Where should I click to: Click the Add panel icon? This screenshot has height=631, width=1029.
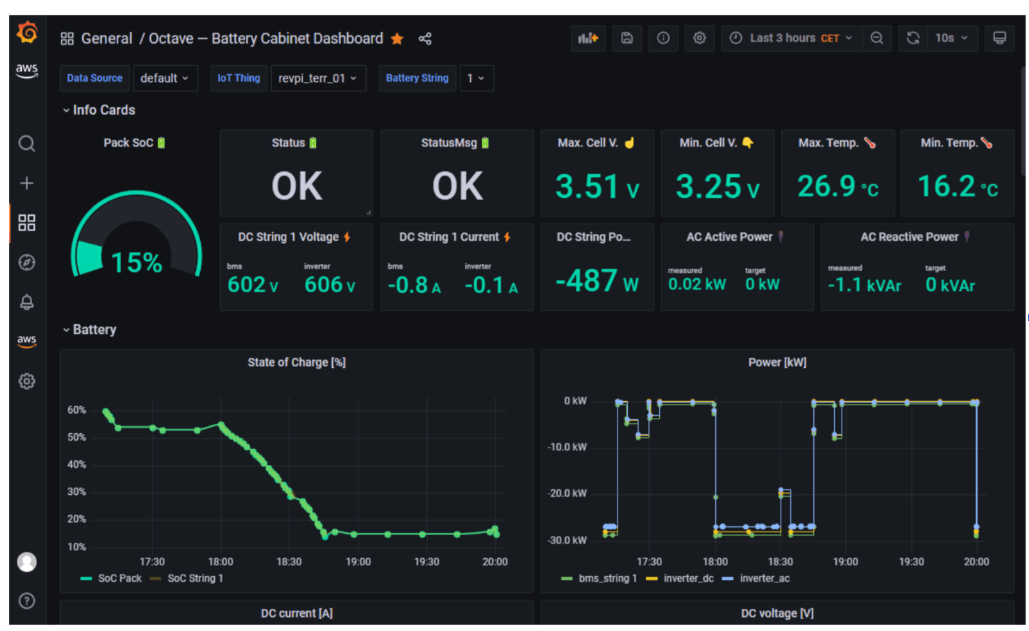pyautogui.click(x=587, y=38)
